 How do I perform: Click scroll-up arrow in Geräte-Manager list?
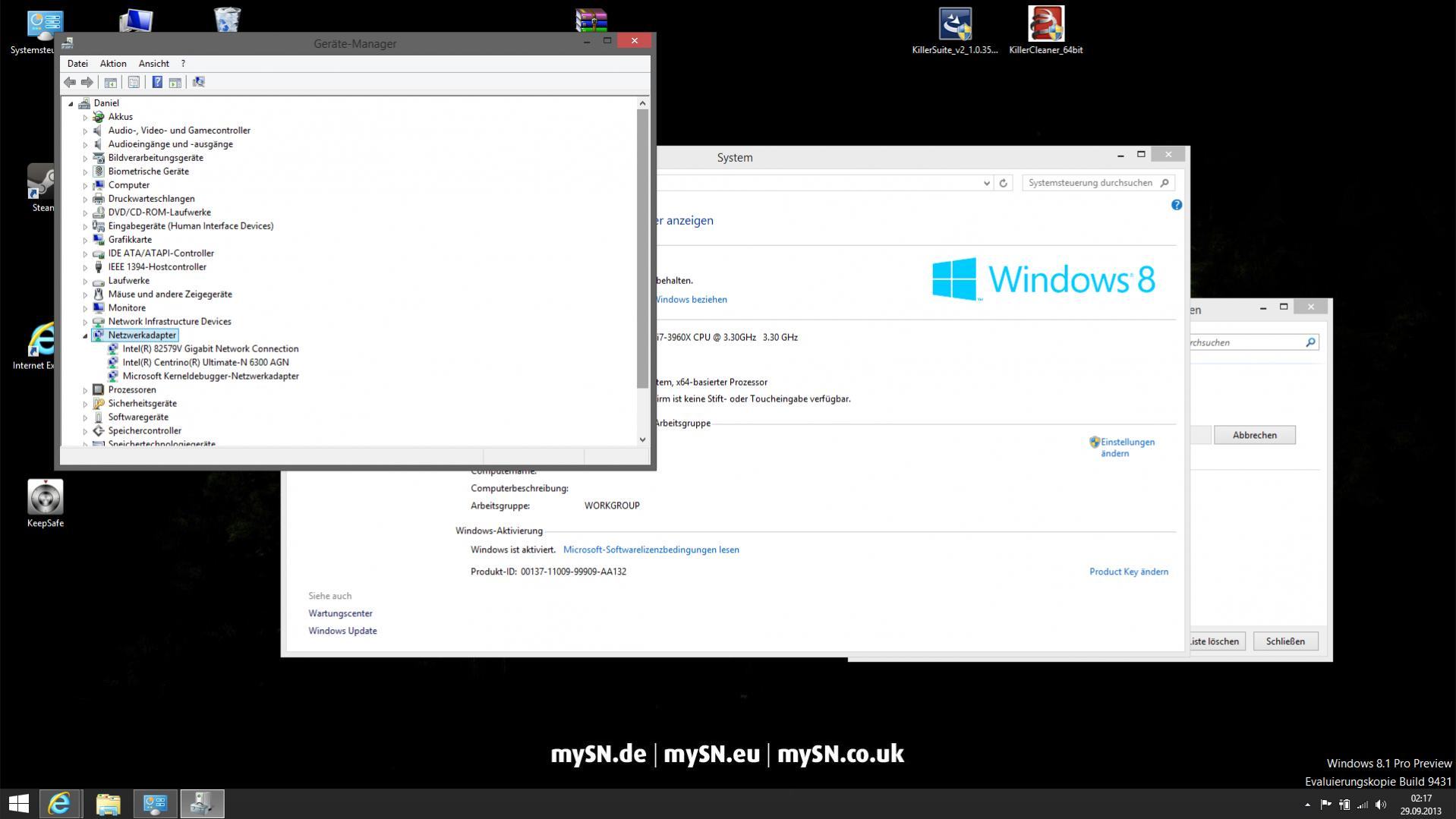(x=642, y=103)
